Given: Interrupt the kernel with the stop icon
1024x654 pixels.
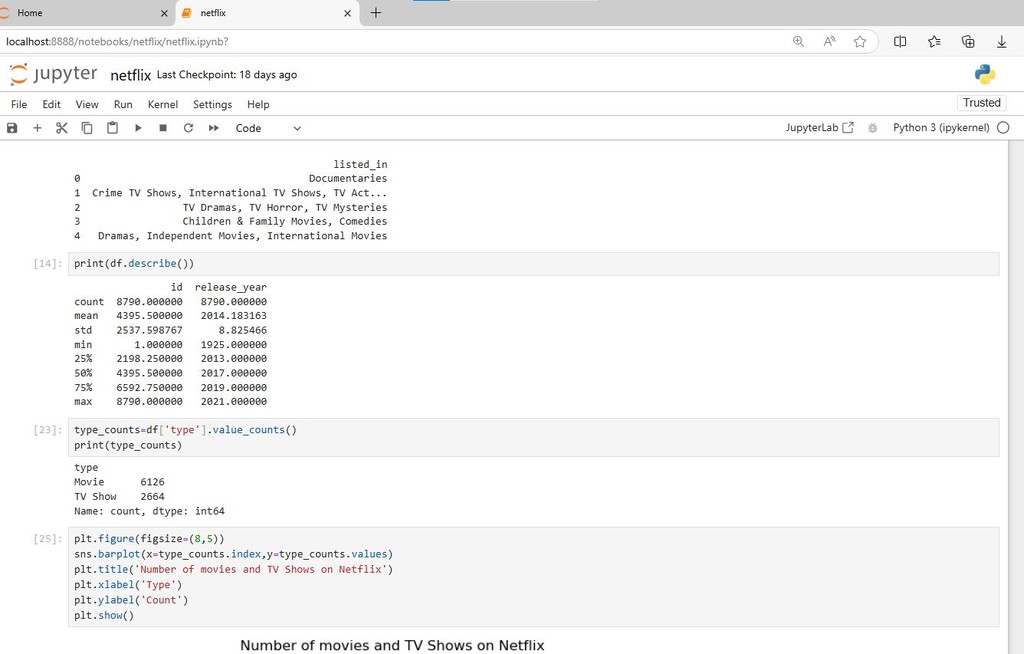Looking at the screenshot, I should tap(163, 128).
